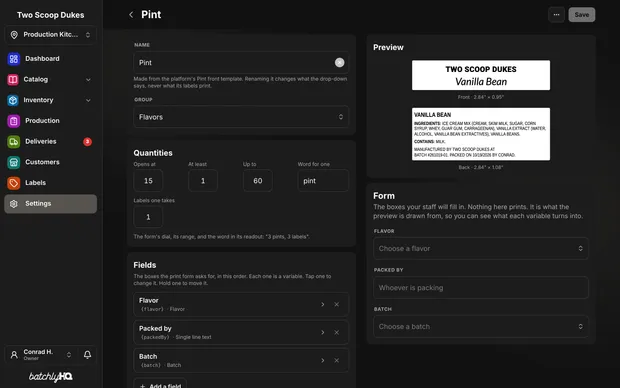Click the Whoever is packing input

tap(480, 288)
